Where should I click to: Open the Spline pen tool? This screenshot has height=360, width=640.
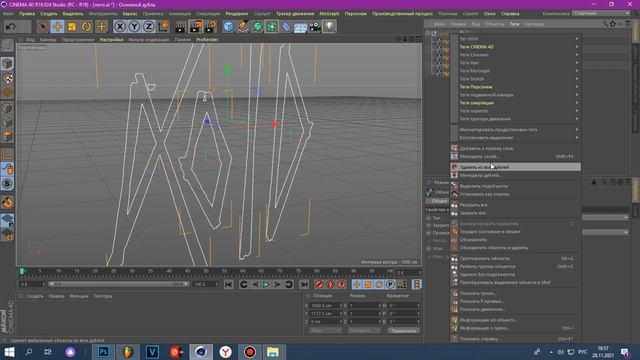pyautogui.click(x=243, y=27)
